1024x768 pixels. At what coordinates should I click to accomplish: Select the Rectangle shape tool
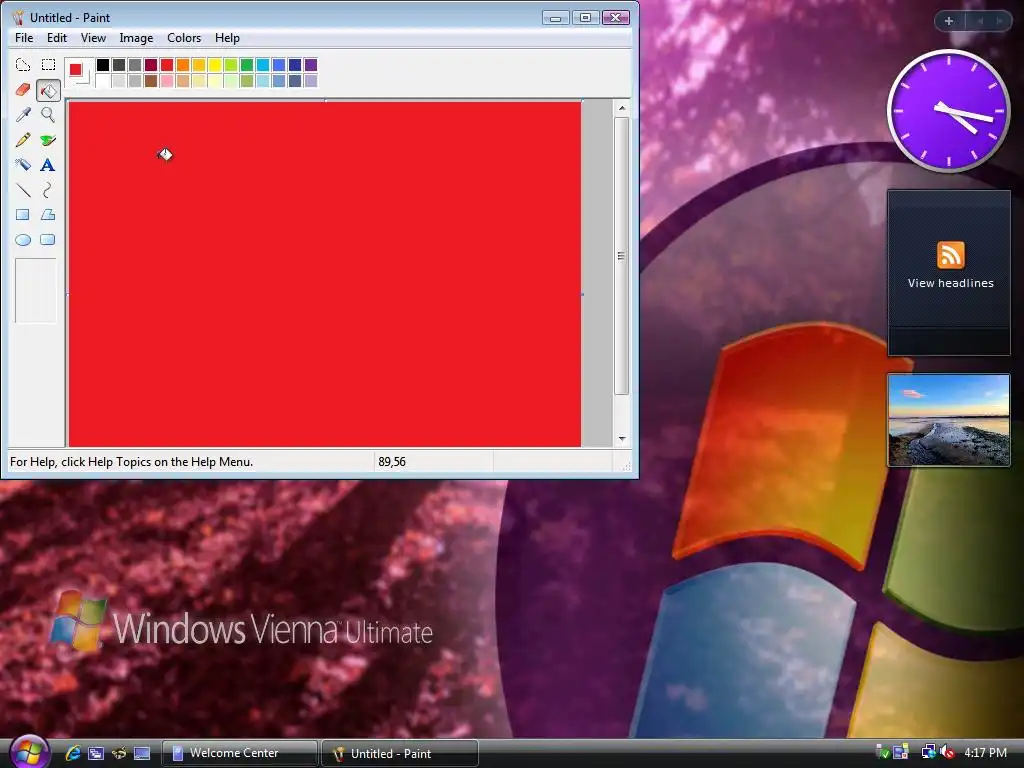point(23,215)
